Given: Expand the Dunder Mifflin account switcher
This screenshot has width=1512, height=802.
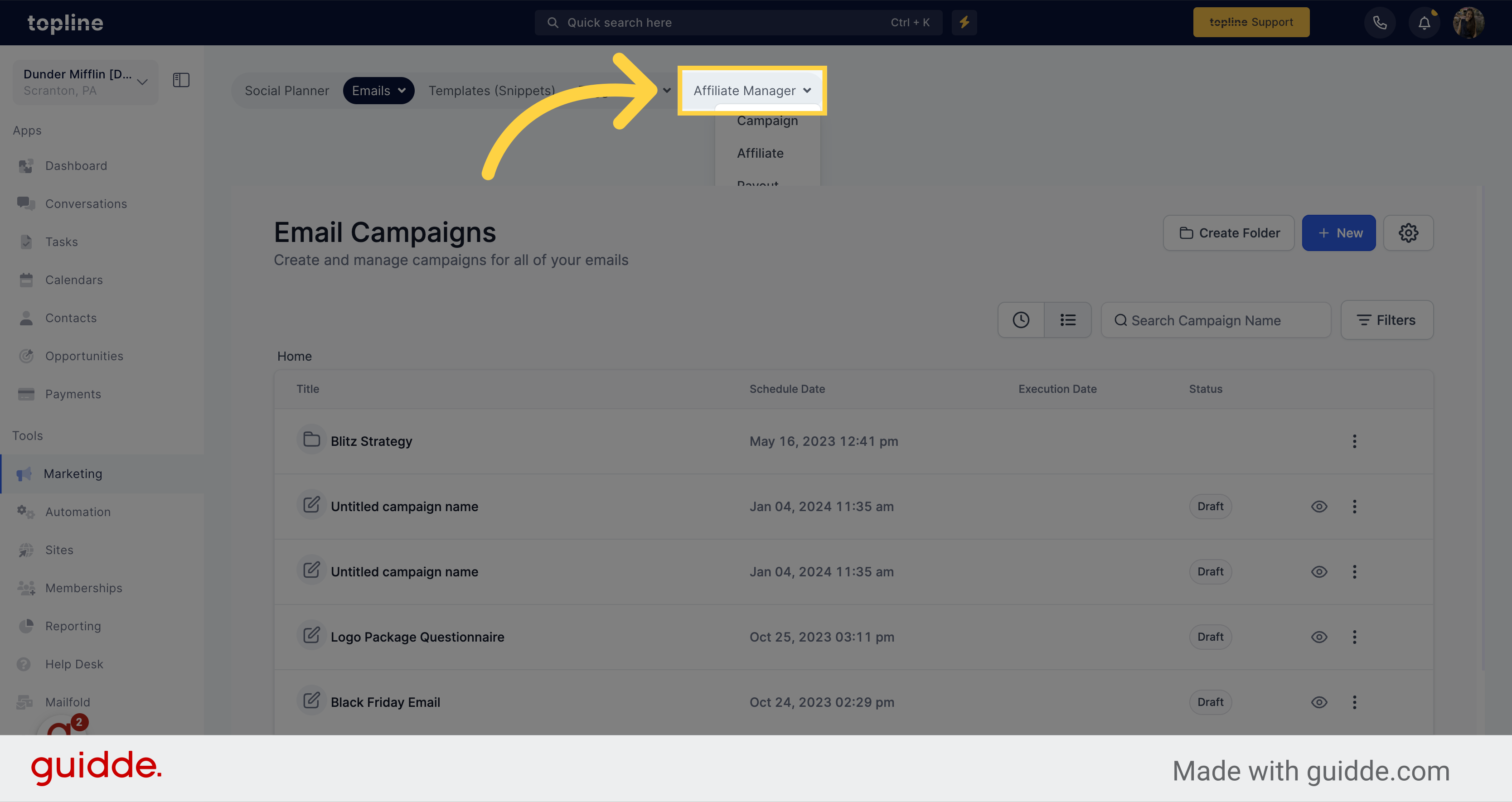Looking at the screenshot, I should [85, 82].
